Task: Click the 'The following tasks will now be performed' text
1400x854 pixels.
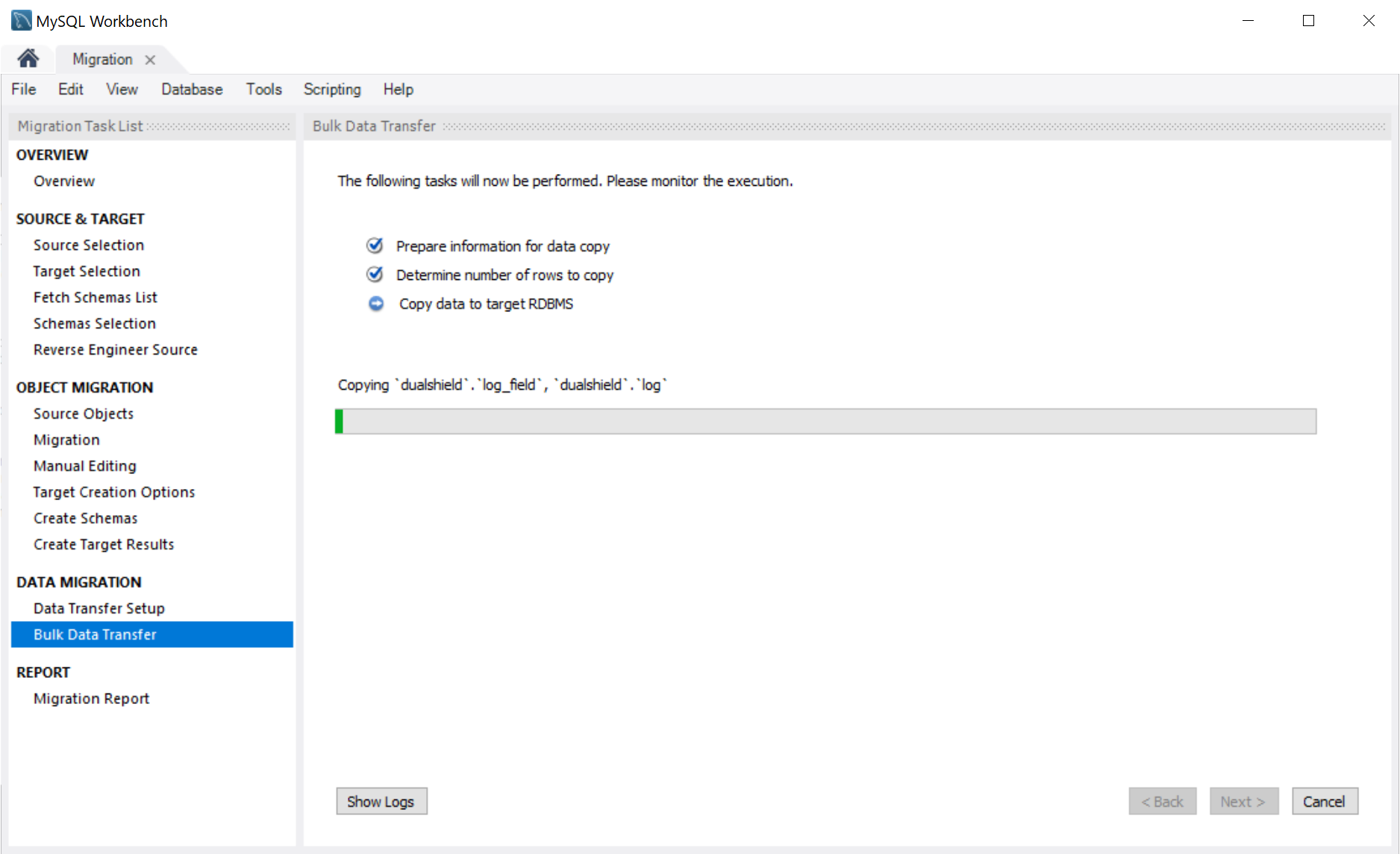Action: (566, 181)
